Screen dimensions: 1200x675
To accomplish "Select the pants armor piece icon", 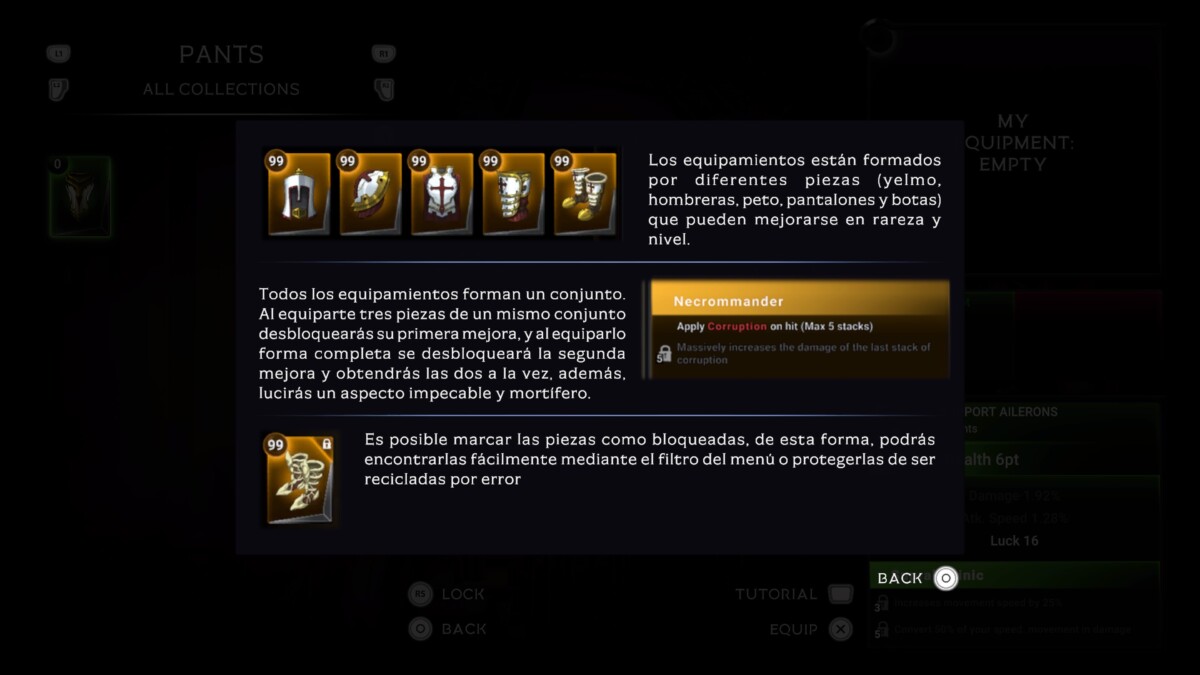I will point(512,194).
